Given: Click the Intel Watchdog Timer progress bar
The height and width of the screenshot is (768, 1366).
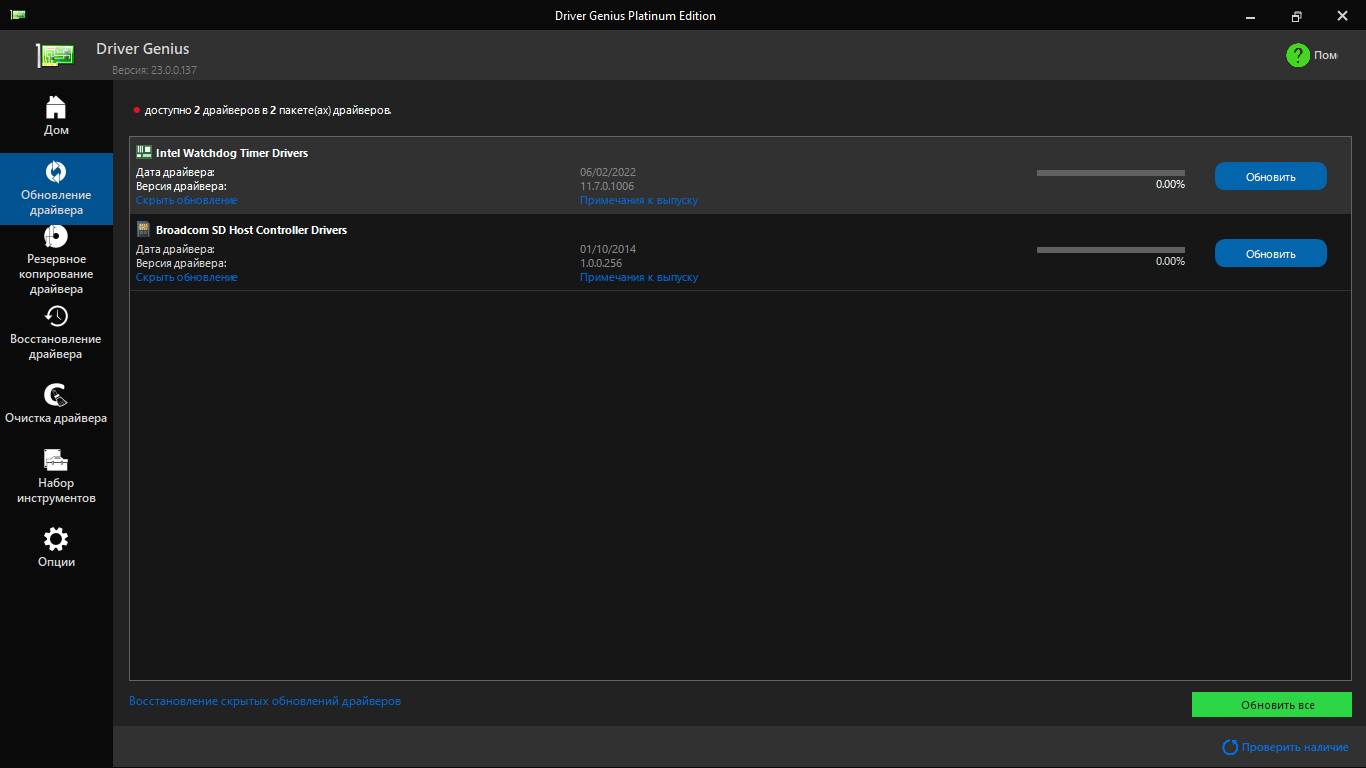Looking at the screenshot, I should (x=1111, y=173).
